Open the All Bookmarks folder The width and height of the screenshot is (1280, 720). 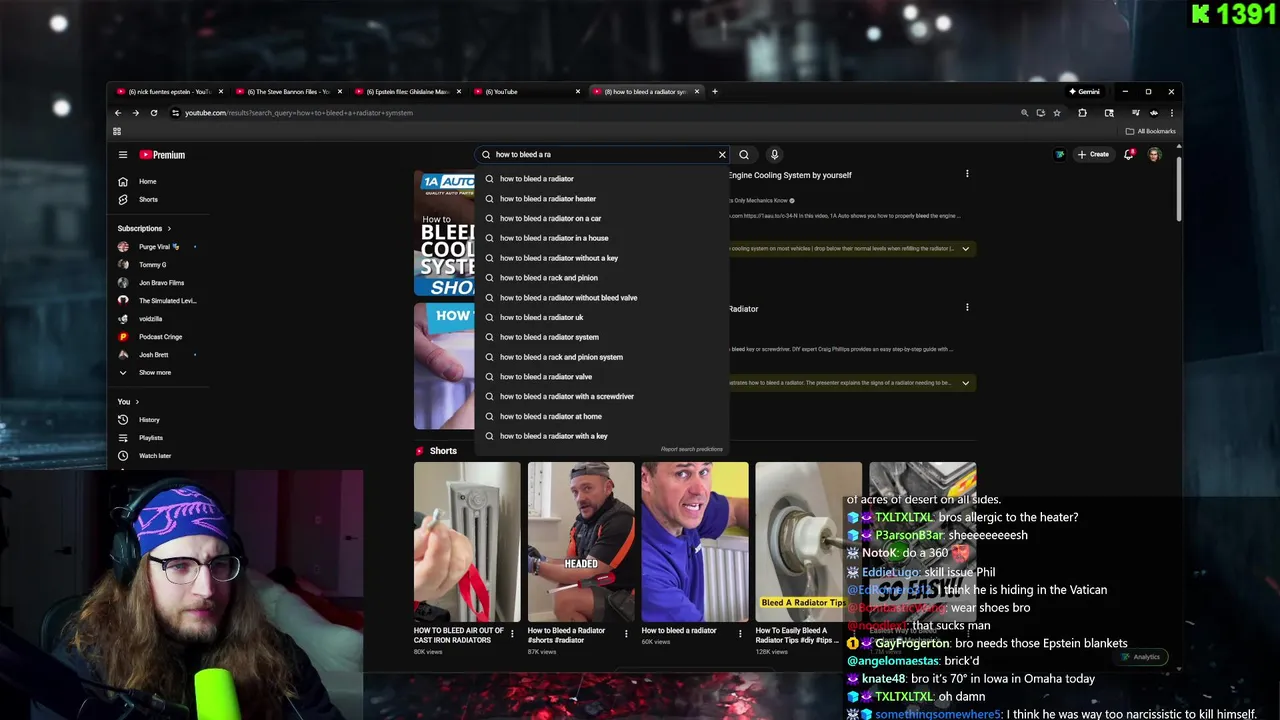(x=1151, y=131)
